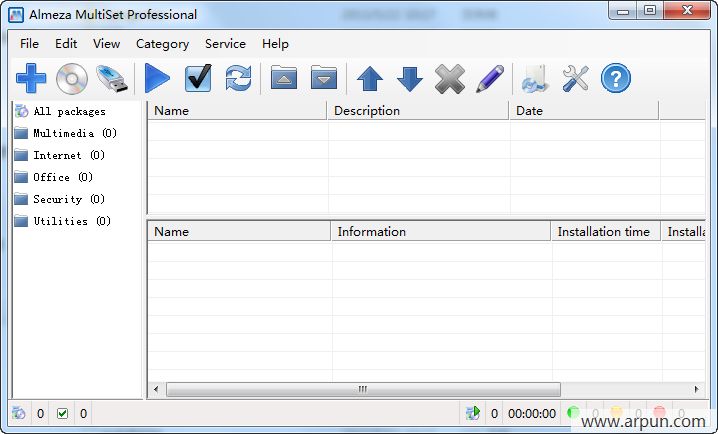The image size is (718, 434).
Task: Click the pencil edit icon
Action: tap(490, 79)
